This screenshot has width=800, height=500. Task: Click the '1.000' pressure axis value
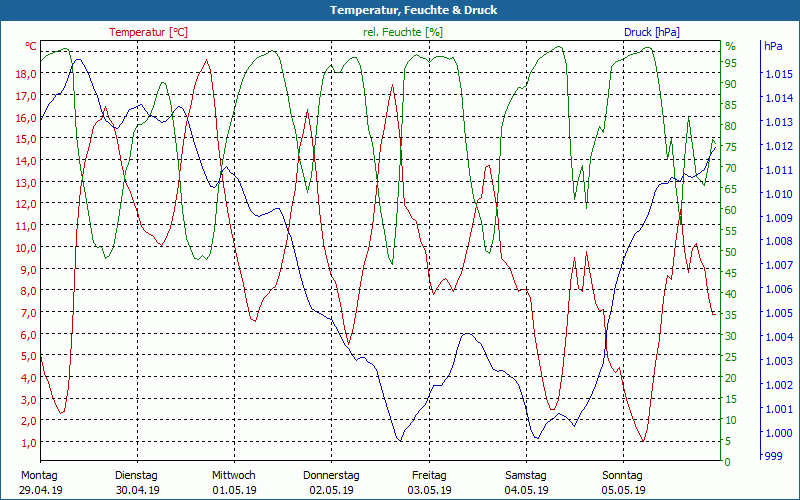(x=779, y=433)
